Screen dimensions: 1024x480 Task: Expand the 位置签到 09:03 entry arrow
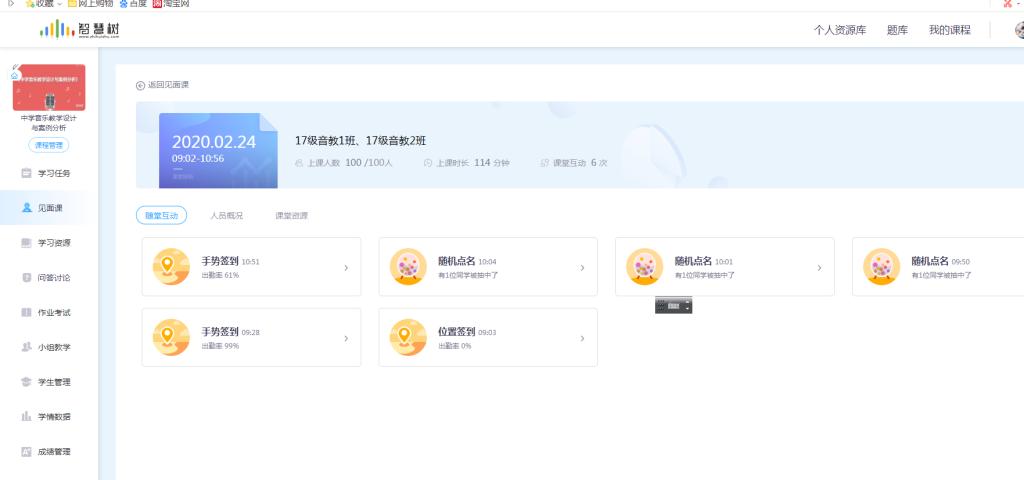582,338
